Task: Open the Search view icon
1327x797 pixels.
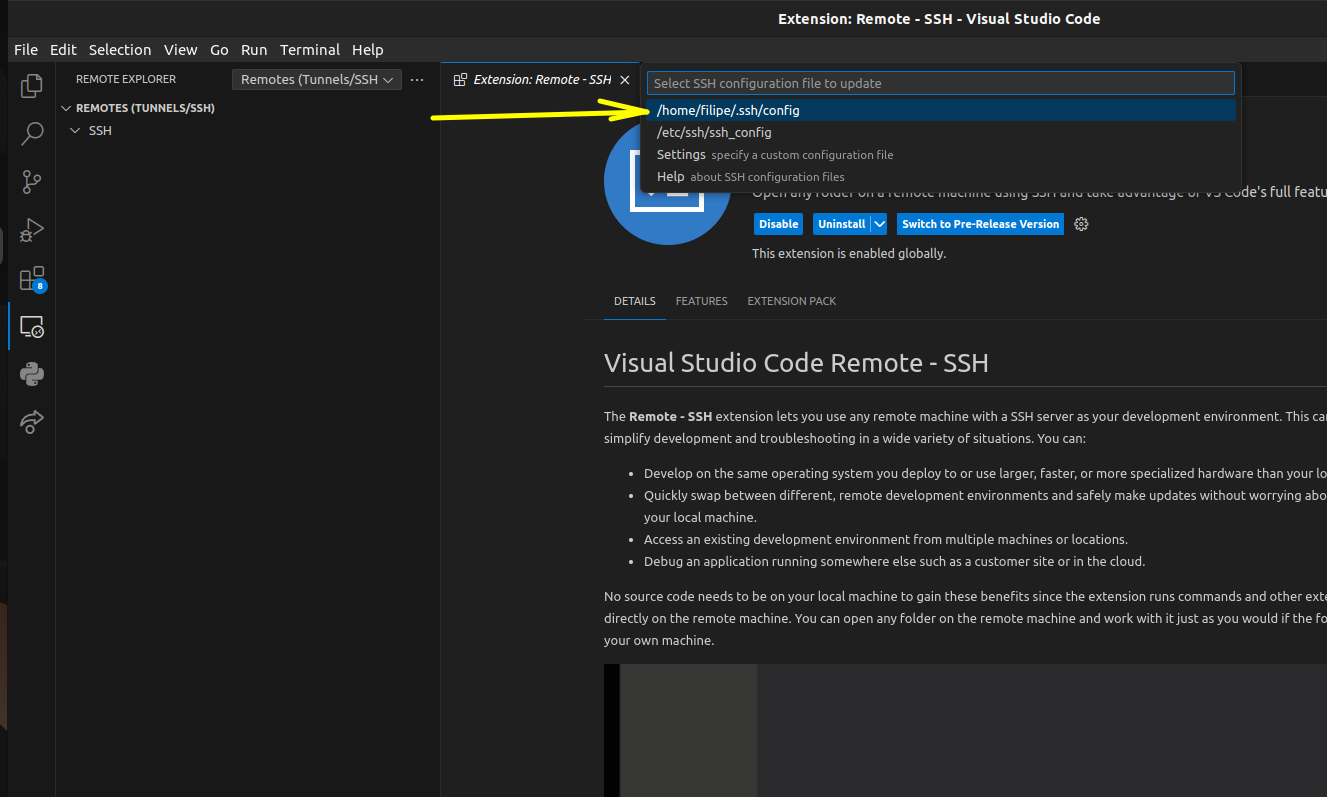Action: point(32,134)
